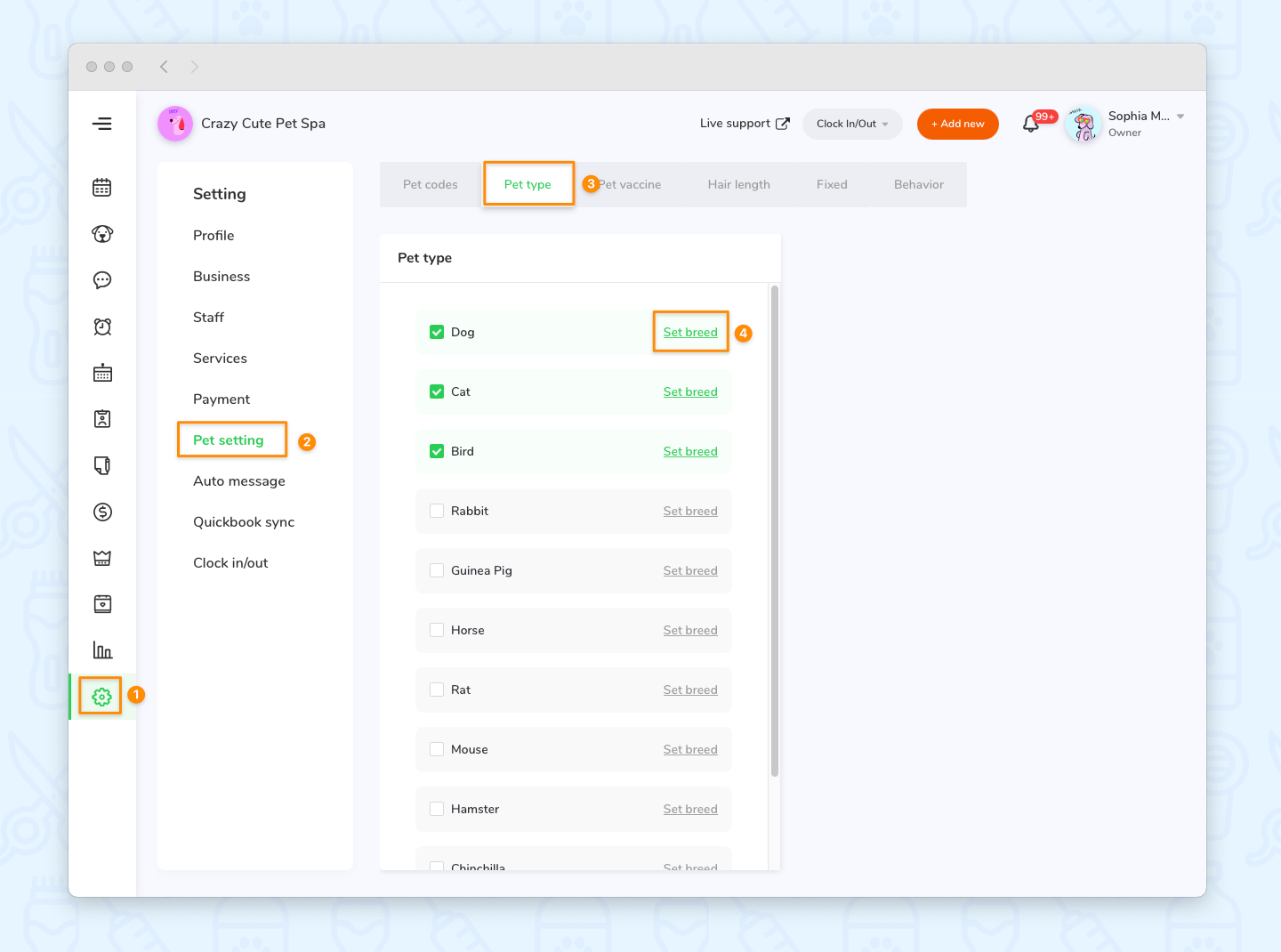The width and height of the screenshot is (1281, 952).
Task: Open the Services settings section
Action: (220, 358)
